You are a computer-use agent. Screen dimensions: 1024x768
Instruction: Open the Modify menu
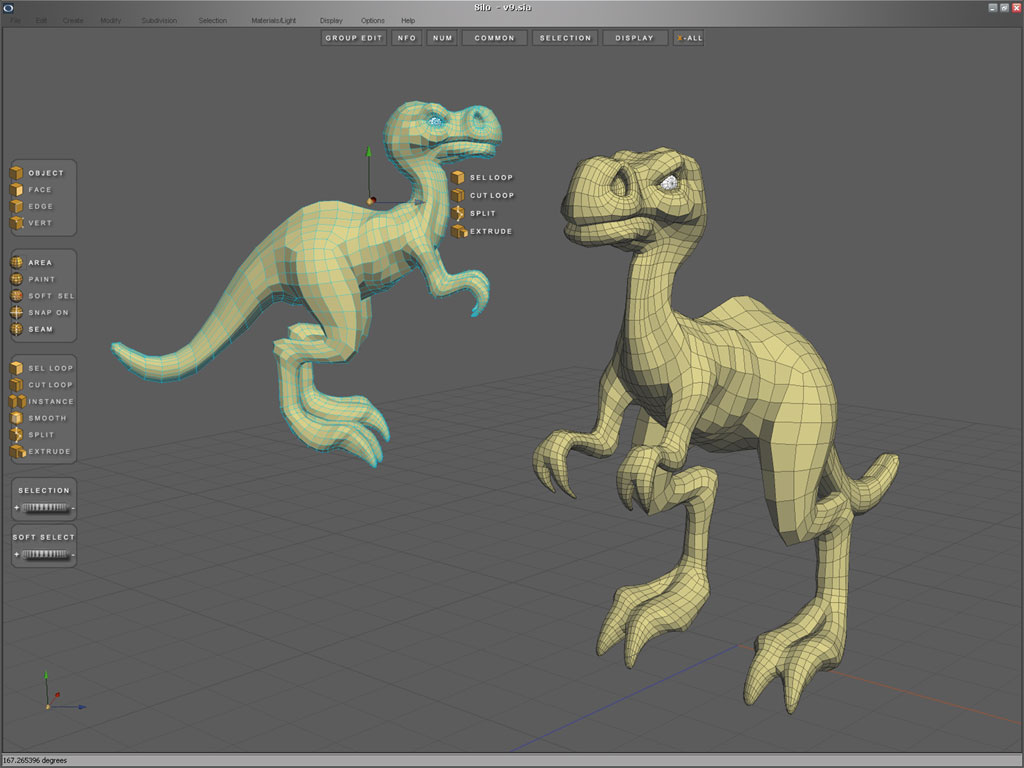coord(111,21)
